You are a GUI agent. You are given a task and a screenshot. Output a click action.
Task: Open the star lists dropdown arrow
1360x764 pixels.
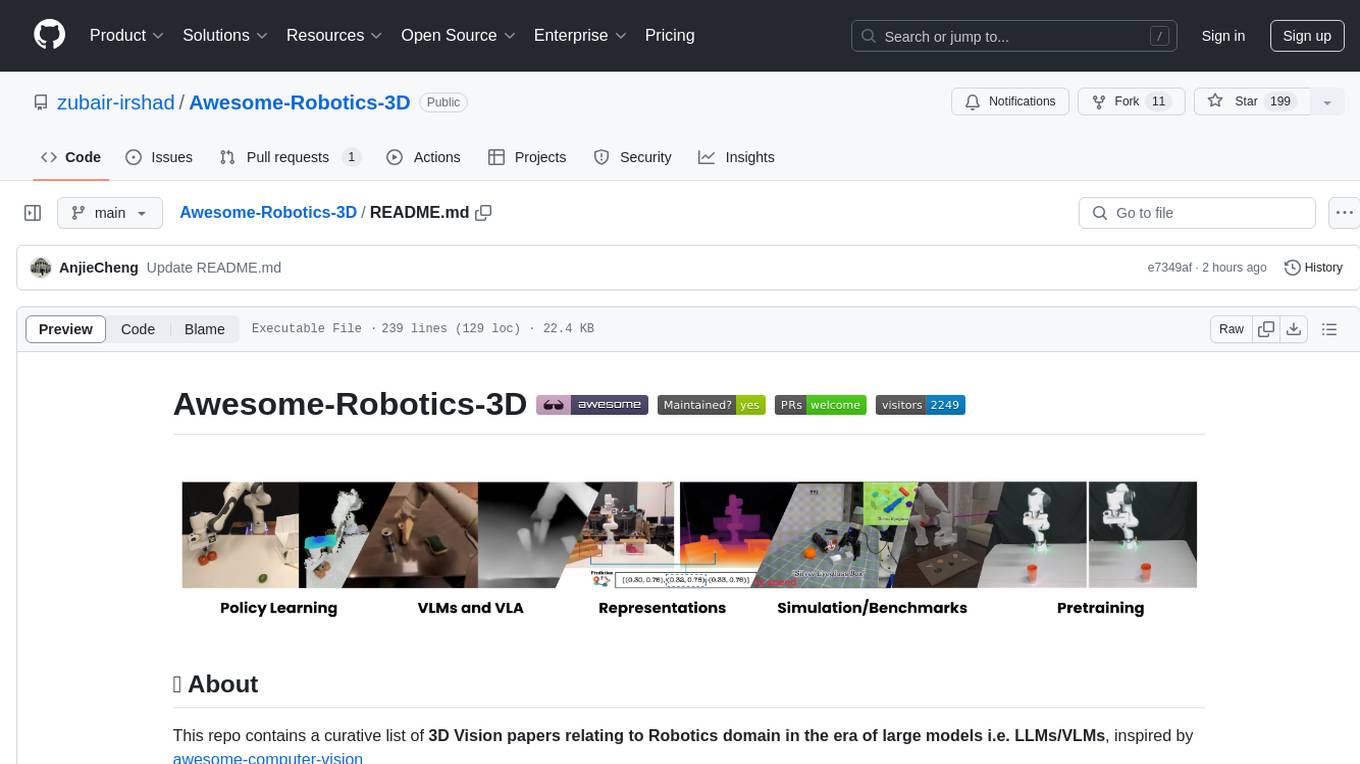(1327, 102)
